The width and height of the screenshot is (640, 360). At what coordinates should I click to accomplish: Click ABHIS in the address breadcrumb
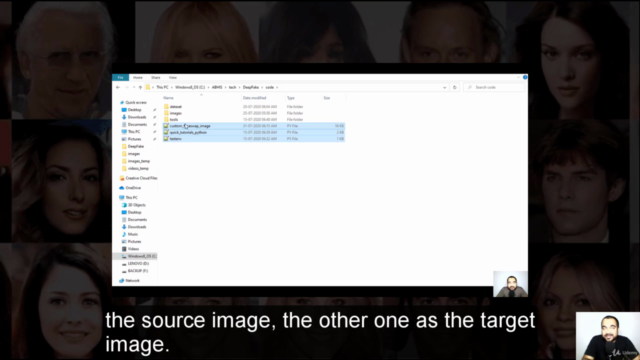point(217,87)
